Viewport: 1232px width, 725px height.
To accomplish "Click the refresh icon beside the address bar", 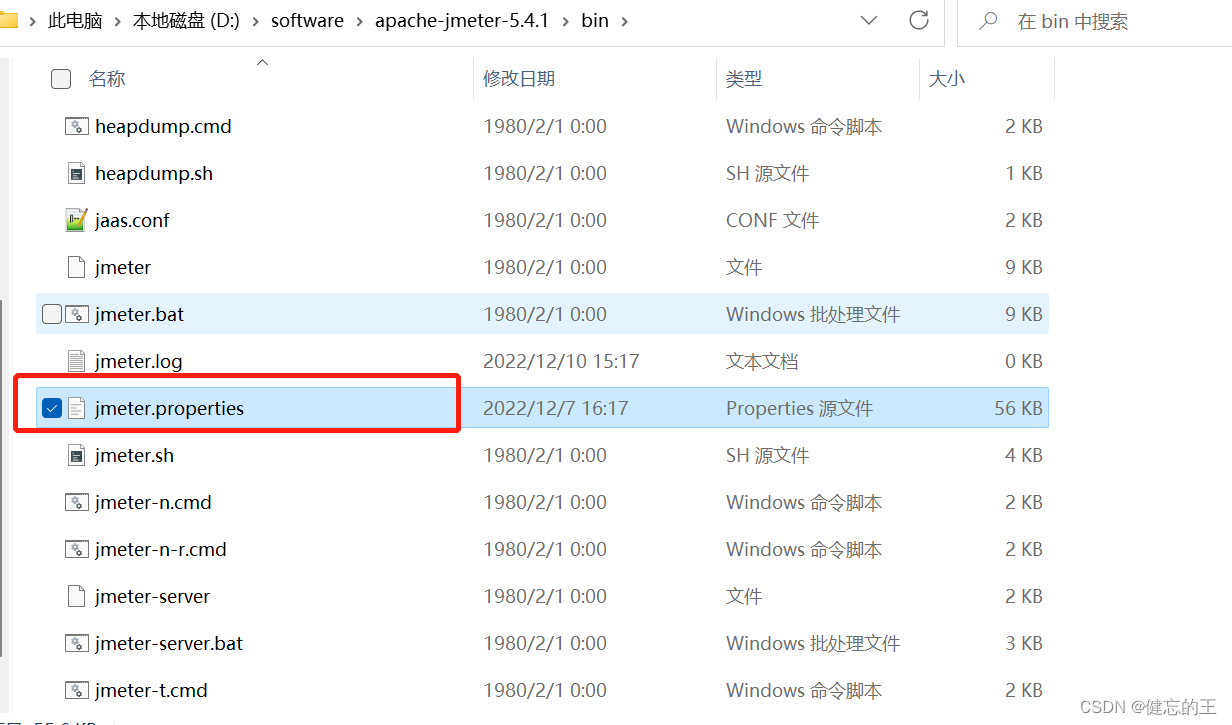I will point(919,20).
